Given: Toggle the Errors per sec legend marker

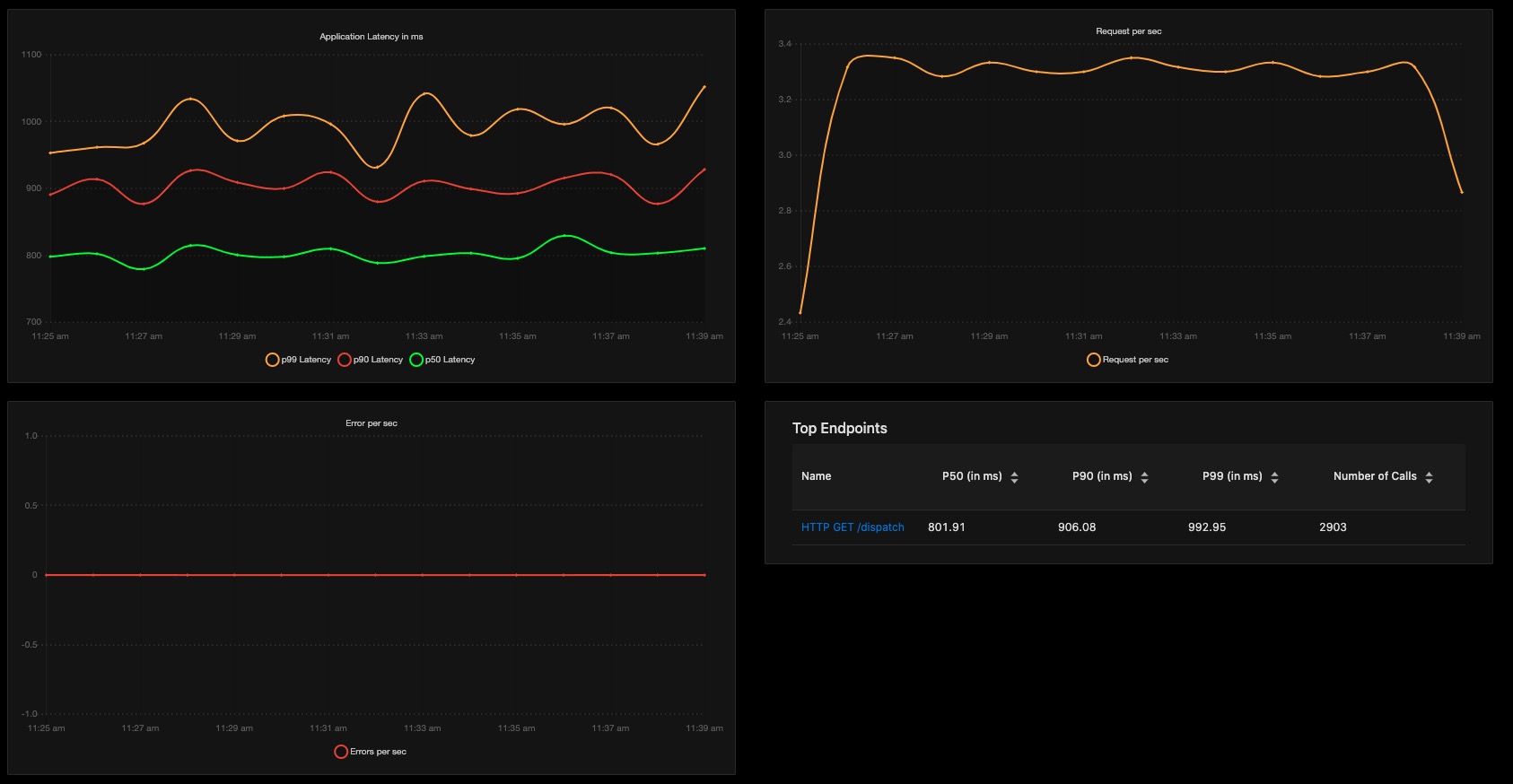Looking at the screenshot, I should [x=341, y=752].
